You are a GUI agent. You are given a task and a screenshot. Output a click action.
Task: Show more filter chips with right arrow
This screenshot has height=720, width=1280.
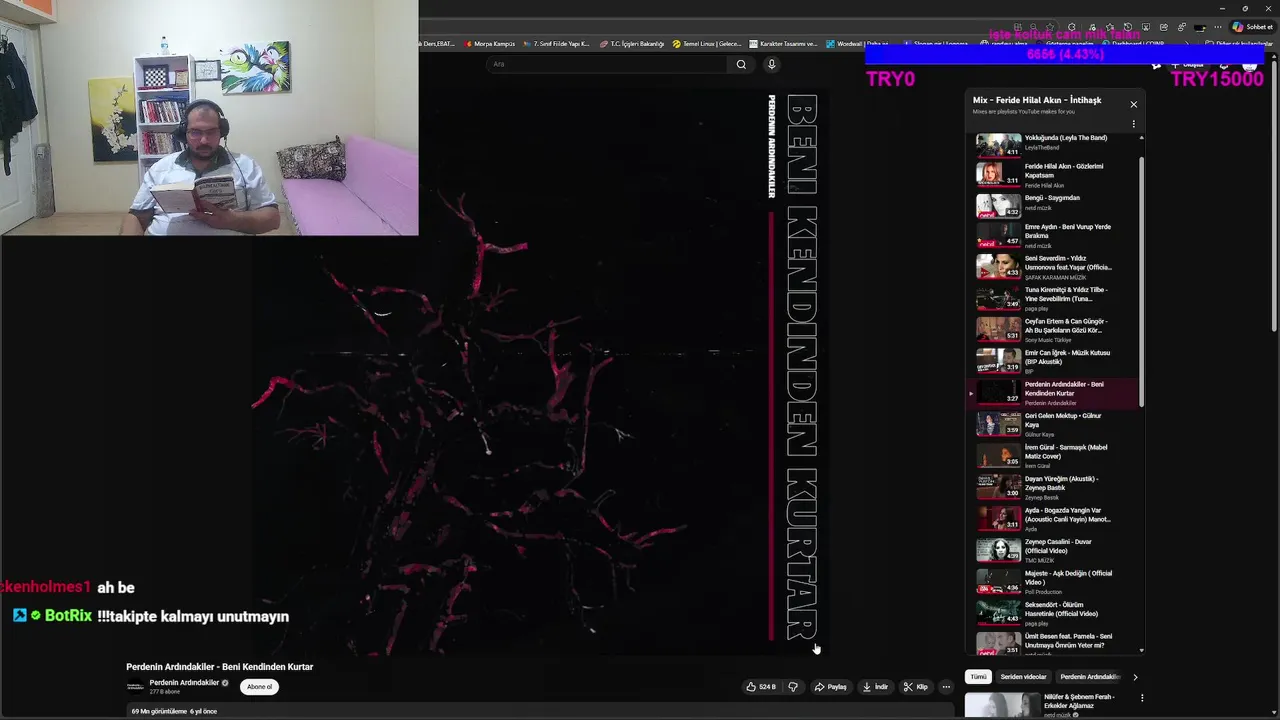(1135, 677)
